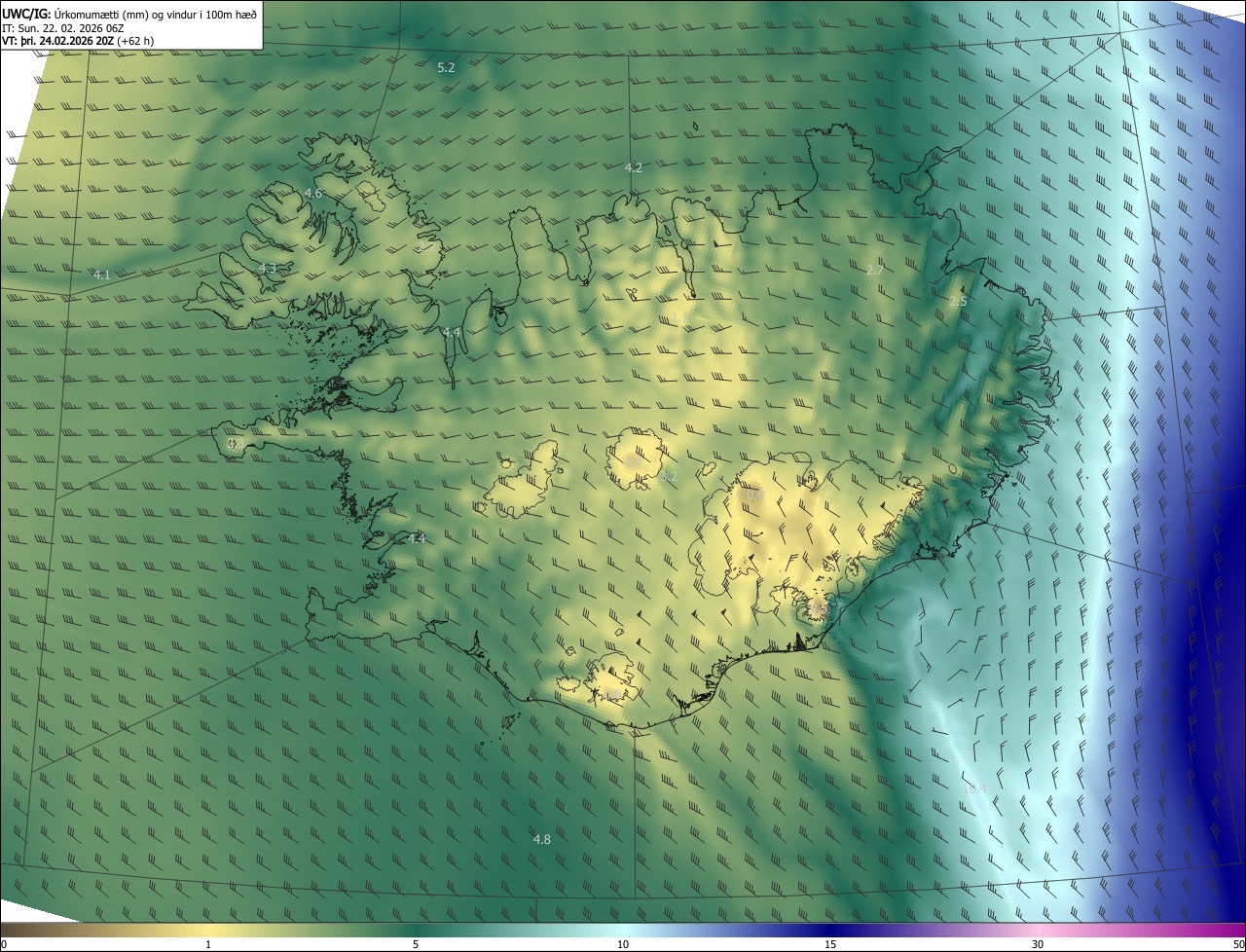Viewport: 1246px width, 952px height.
Task: Click the '(+62 h)' forecast offset text
Action: click(x=134, y=41)
